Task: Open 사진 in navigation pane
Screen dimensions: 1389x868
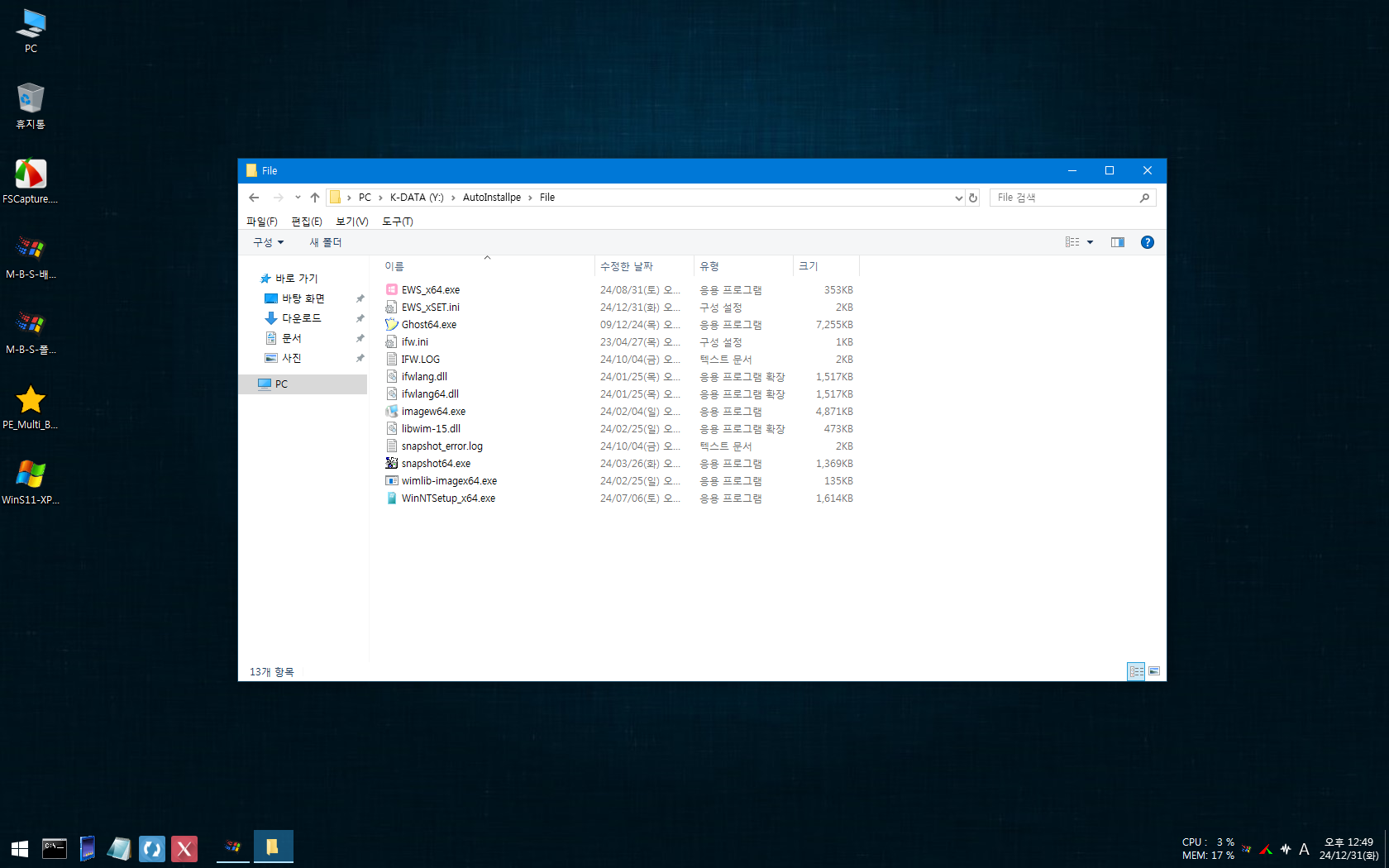Action: (284, 358)
